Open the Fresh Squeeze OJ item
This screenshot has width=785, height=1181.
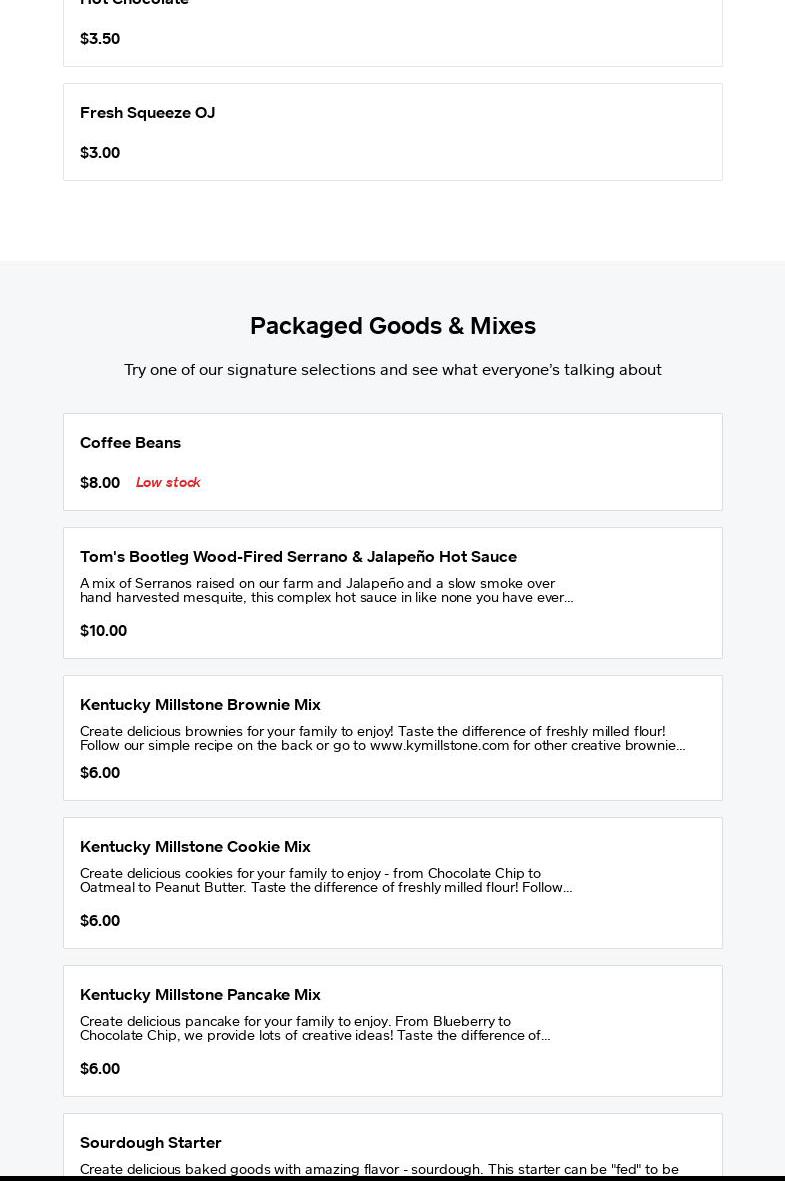click(x=147, y=113)
